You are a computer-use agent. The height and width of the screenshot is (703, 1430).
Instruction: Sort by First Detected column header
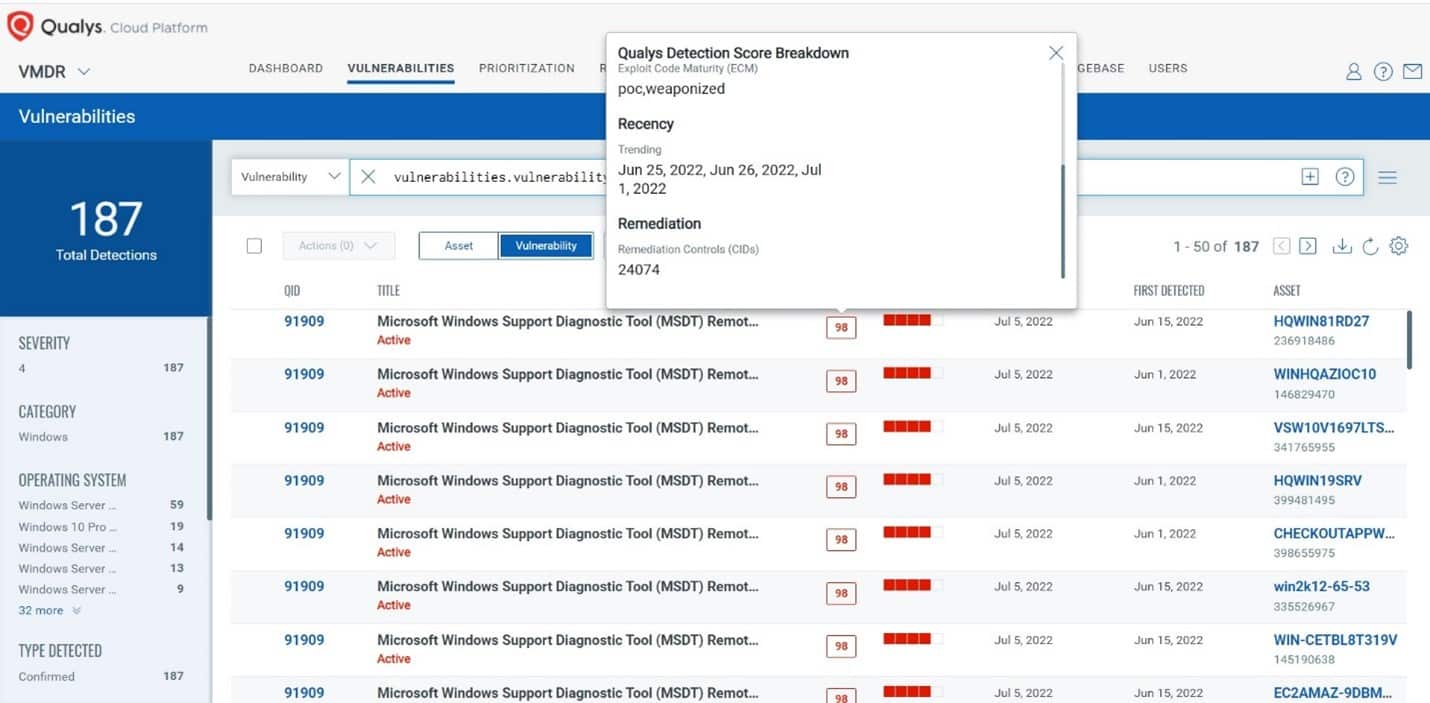pos(1168,291)
